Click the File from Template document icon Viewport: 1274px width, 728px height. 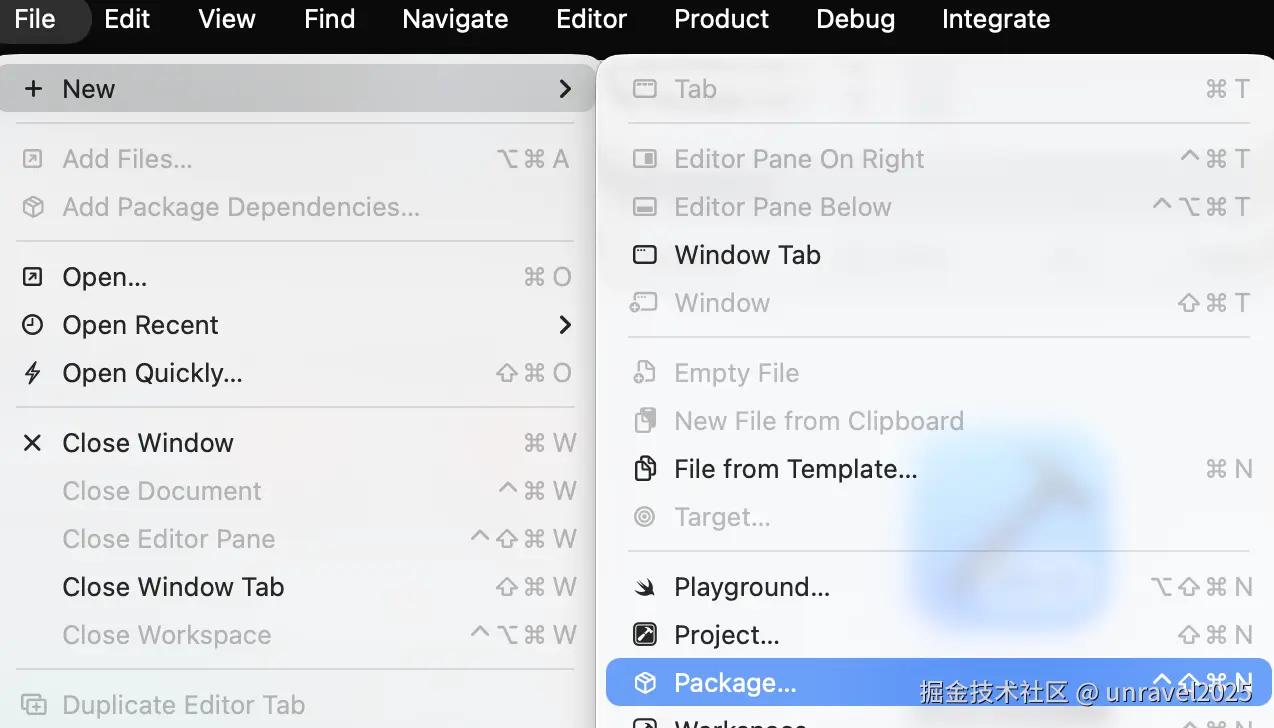click(x=645, y=469)
